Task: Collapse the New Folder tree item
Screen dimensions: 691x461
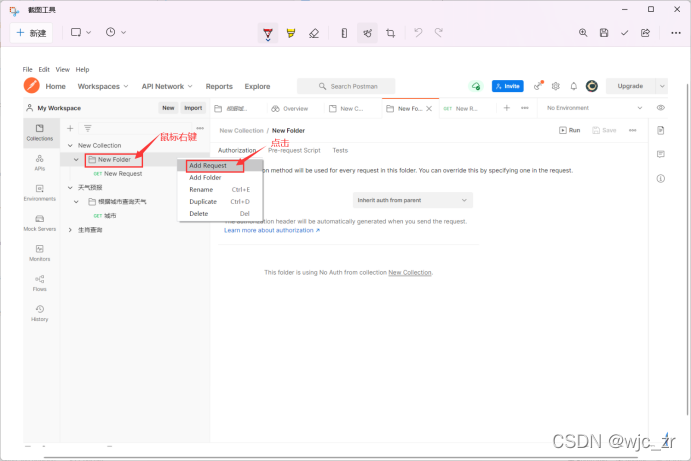Action: click(76, 160)
